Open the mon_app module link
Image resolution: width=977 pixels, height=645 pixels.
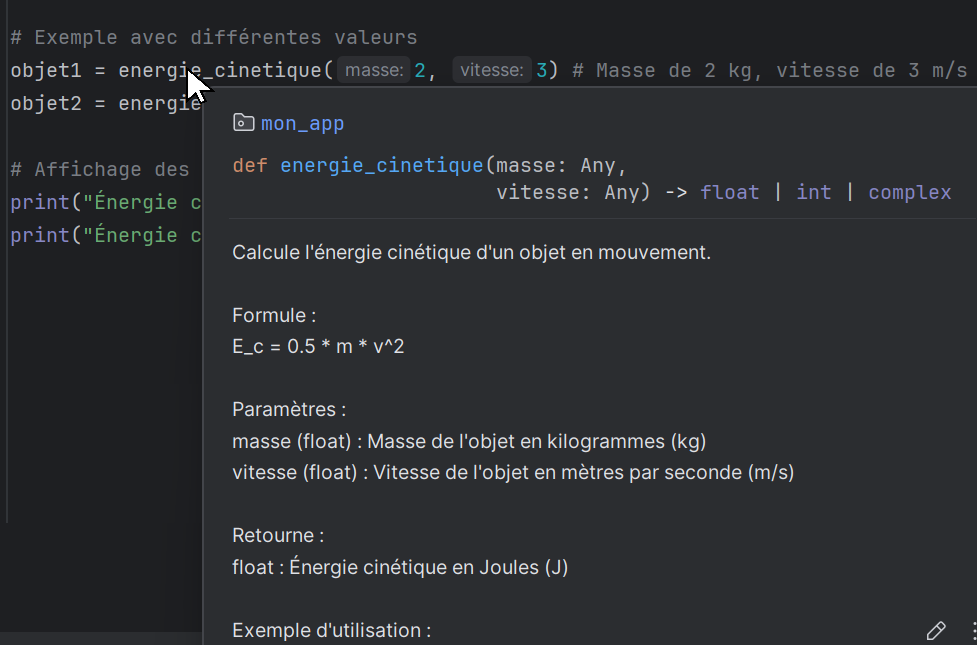coord(302,123)
